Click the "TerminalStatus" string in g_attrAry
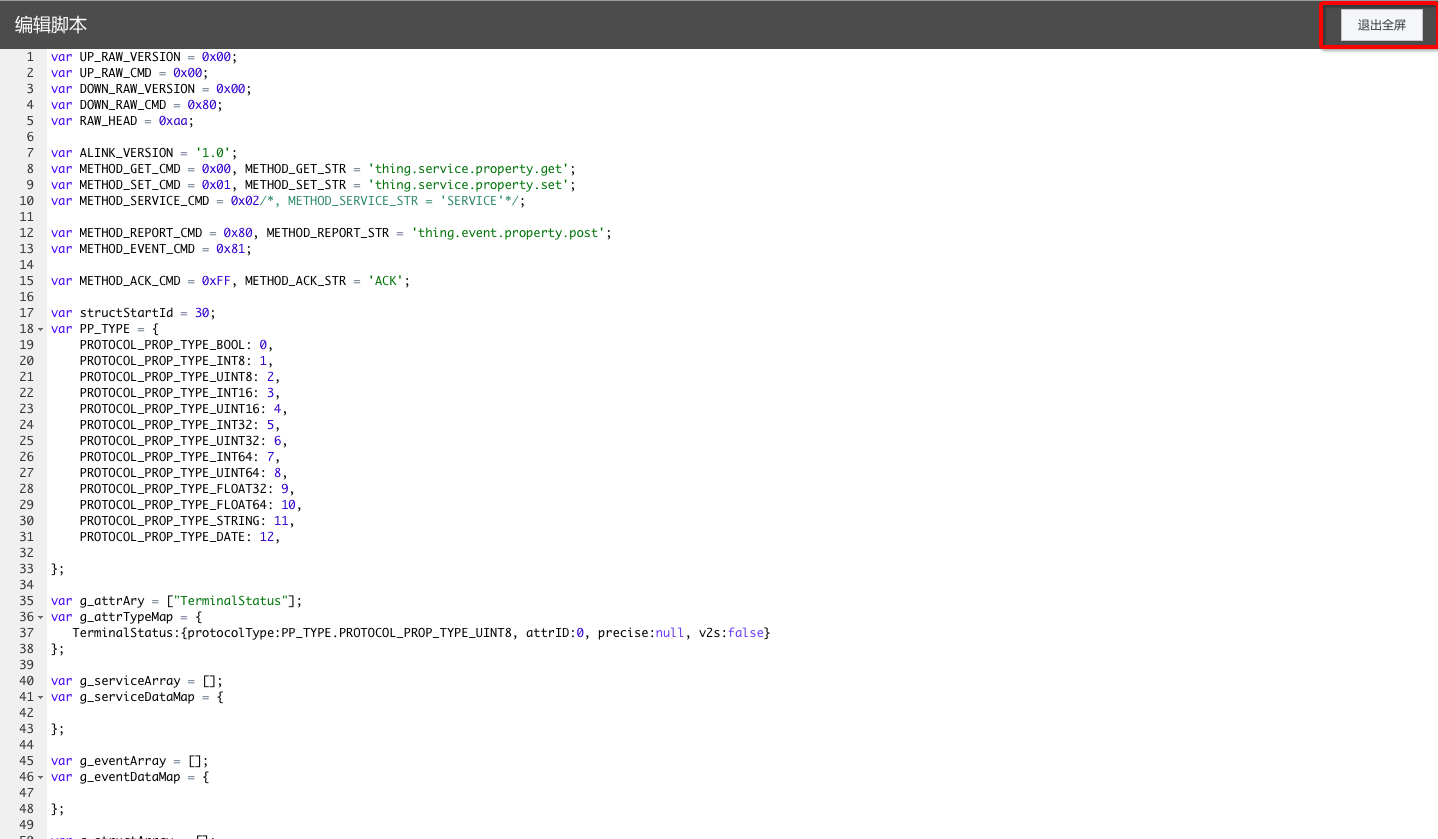This screenshot has width=1438, height=839. point(231,601)
